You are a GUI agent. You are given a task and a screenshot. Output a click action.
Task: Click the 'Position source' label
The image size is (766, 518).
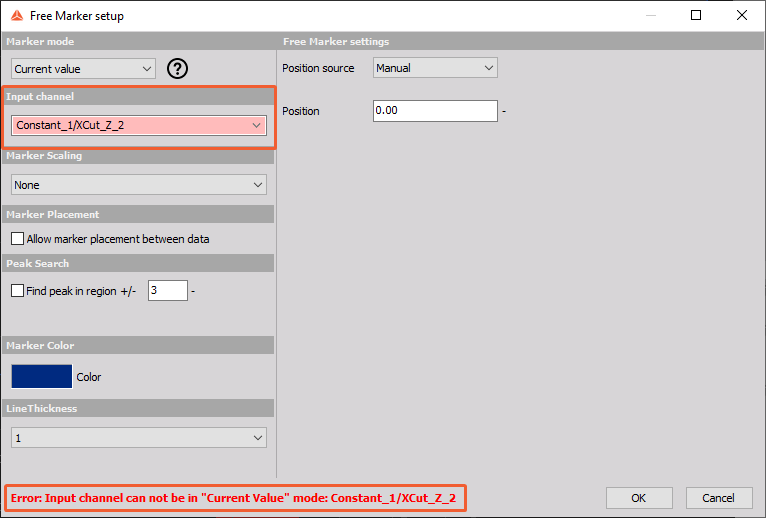click(318, 68)
